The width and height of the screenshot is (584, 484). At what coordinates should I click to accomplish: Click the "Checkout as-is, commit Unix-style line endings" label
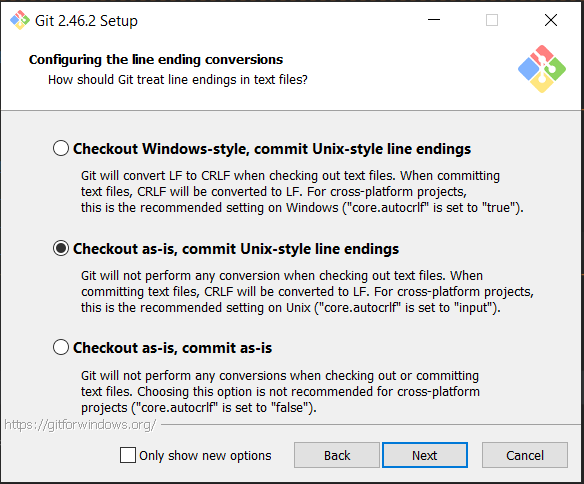coord(236,249)
